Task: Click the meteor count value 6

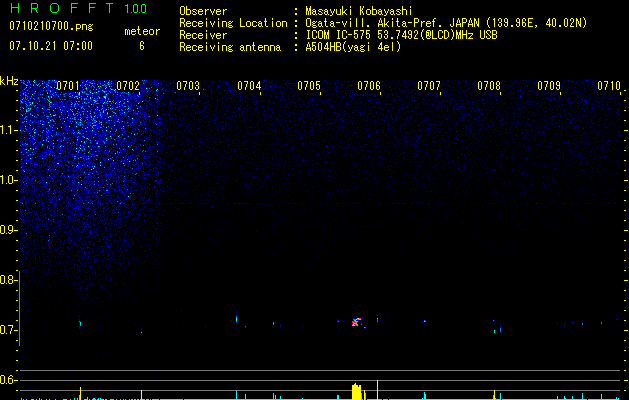Action: tap(142, 46)
